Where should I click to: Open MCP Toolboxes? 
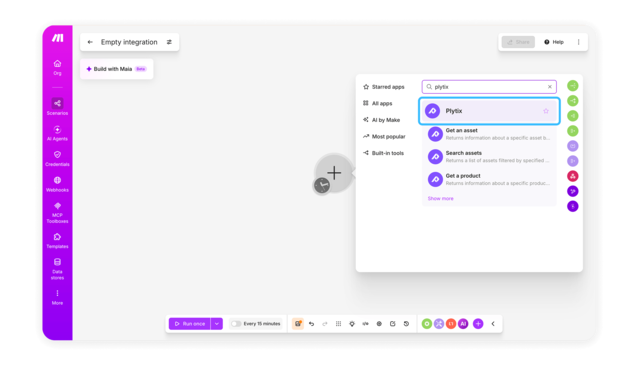click(57, 212)
